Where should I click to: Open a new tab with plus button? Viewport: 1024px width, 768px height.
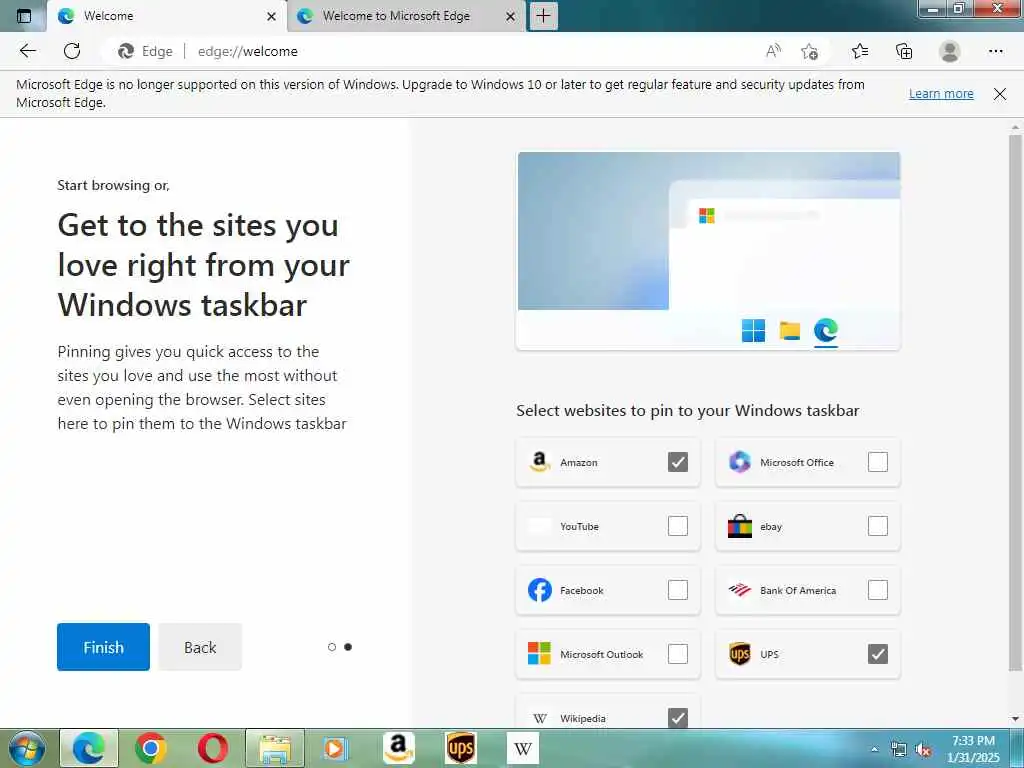pos(543,16)
